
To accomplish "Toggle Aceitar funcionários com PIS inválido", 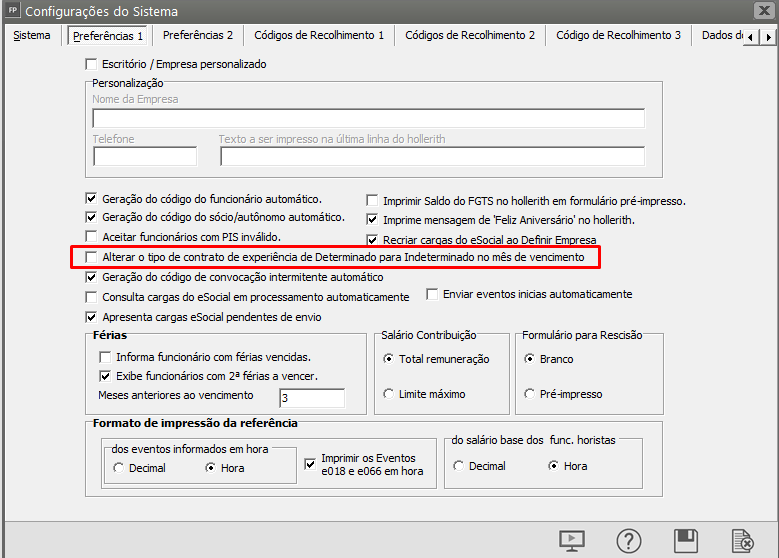I will (x=93, y=237).
